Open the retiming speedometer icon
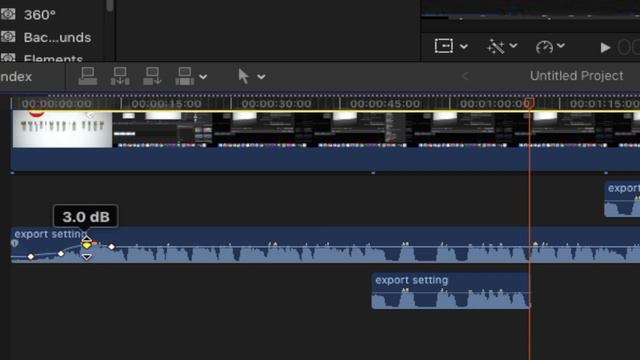Image resolution: width=640 pixels, height=360 pixels. tap(544, 47)
